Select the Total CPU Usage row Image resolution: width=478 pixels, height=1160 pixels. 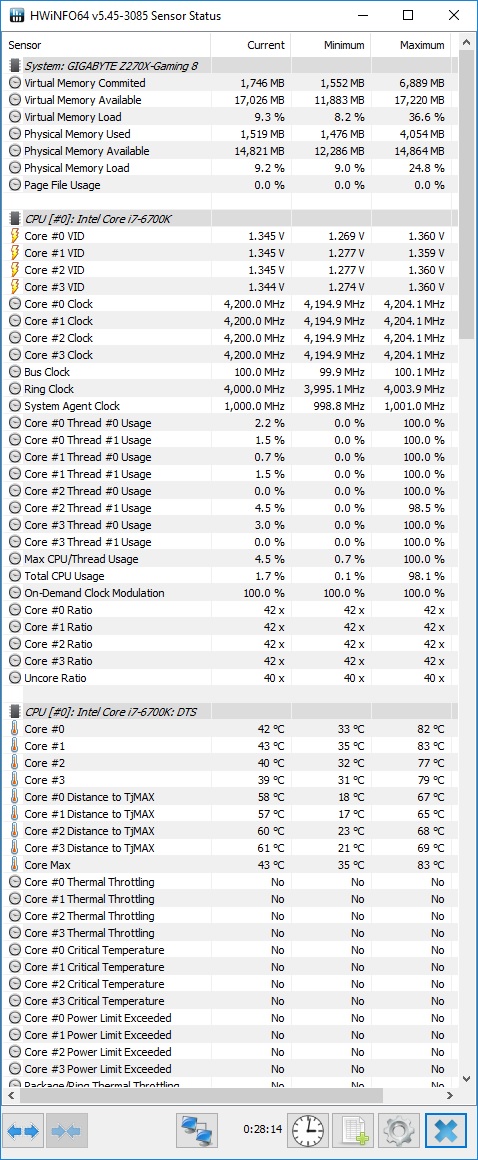(x=230, y=576)
